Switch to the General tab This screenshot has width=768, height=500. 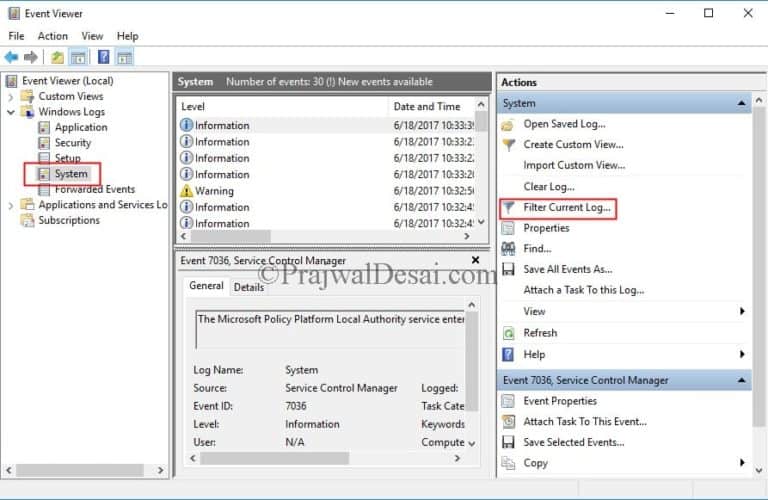[206, 286]
